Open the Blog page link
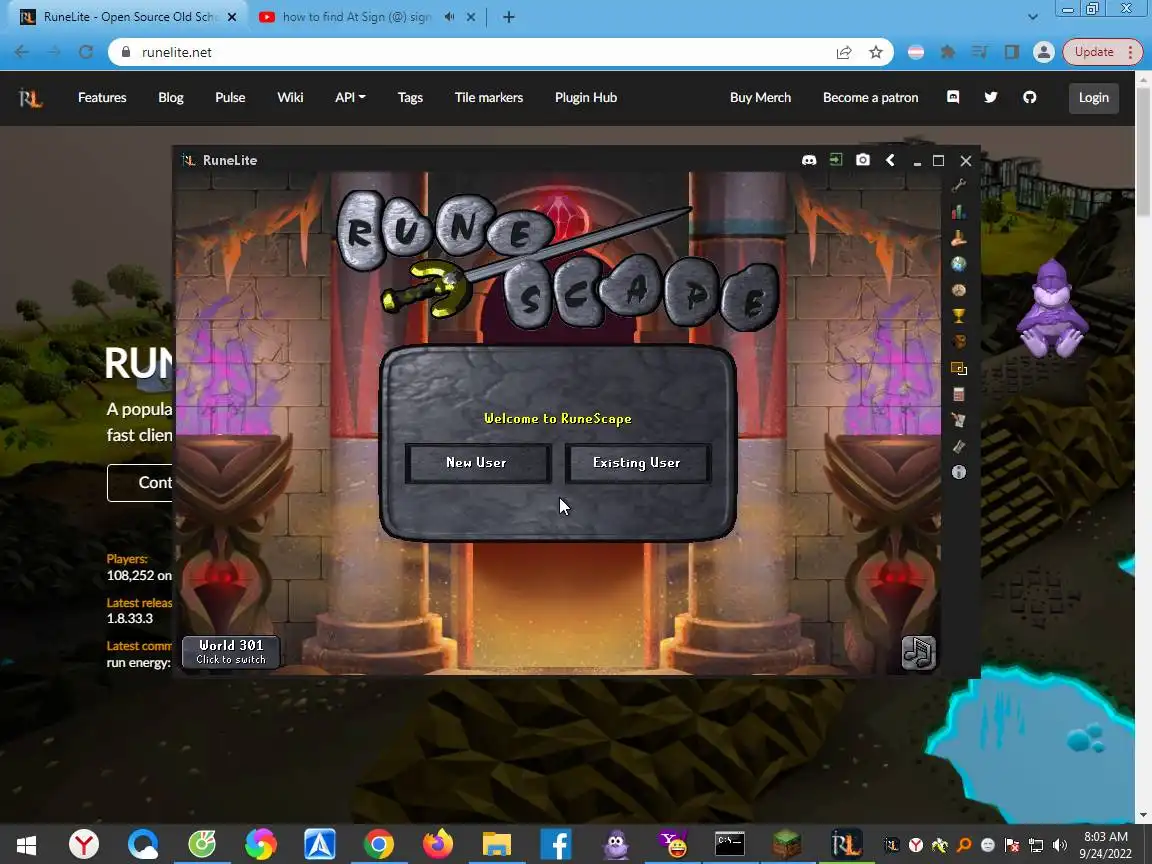Viewport: 1152px width, 864px height. point(170,98)
